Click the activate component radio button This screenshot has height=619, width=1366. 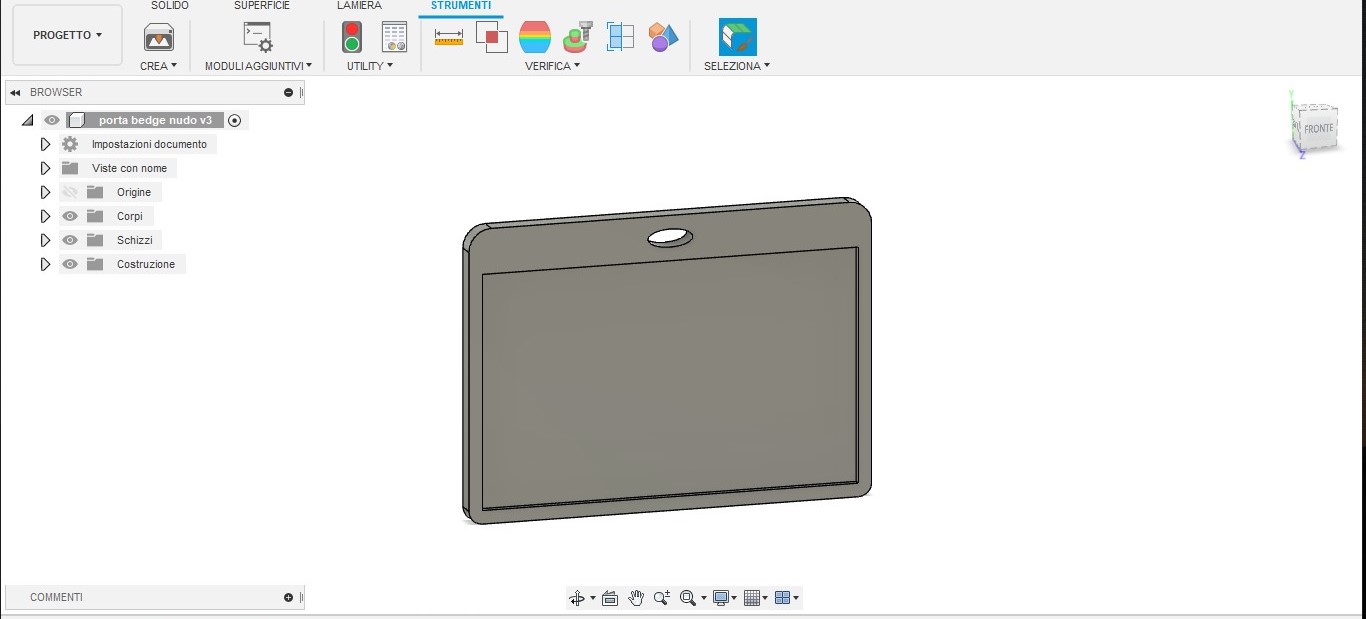click(235, 120)
